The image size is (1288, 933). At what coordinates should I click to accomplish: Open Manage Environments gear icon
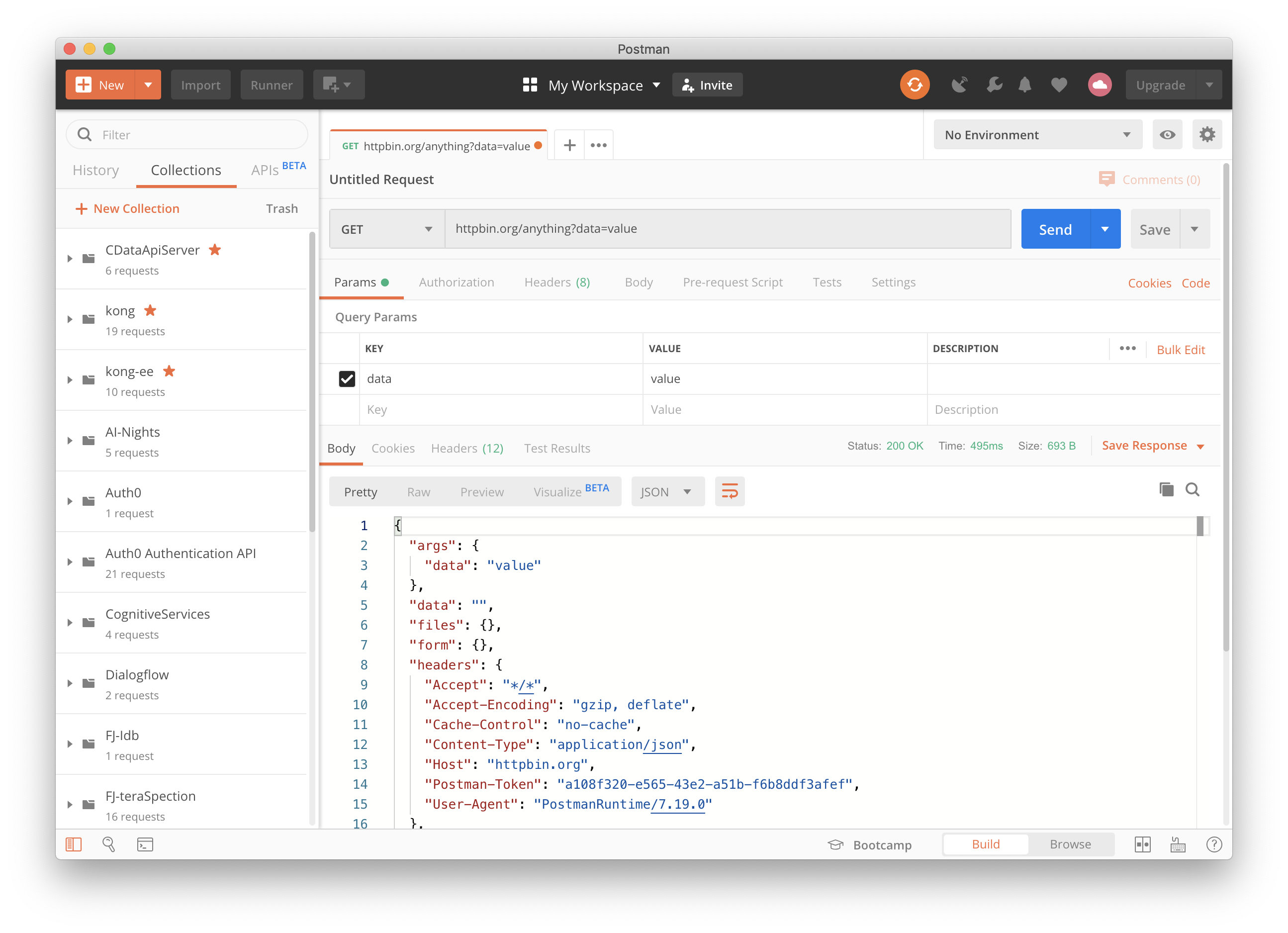tap(1207, 135)
